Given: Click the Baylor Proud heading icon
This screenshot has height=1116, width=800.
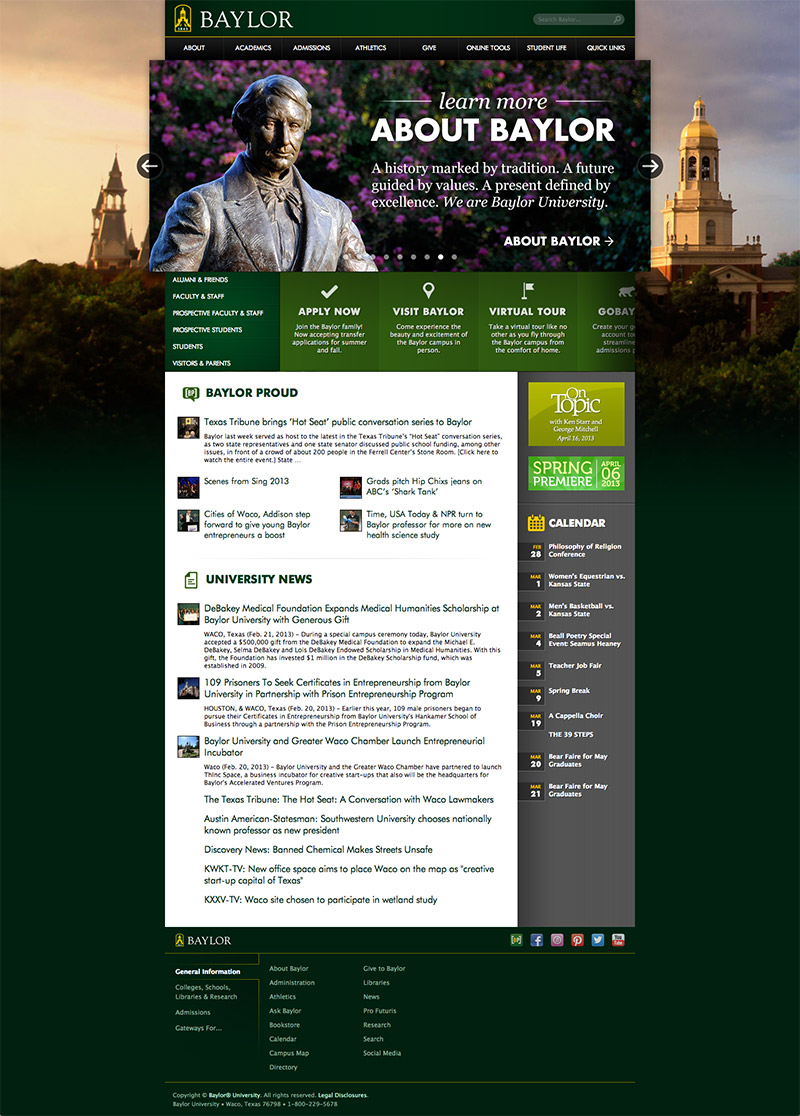Looking at the screenshot, I should click(x=191, y=393).
